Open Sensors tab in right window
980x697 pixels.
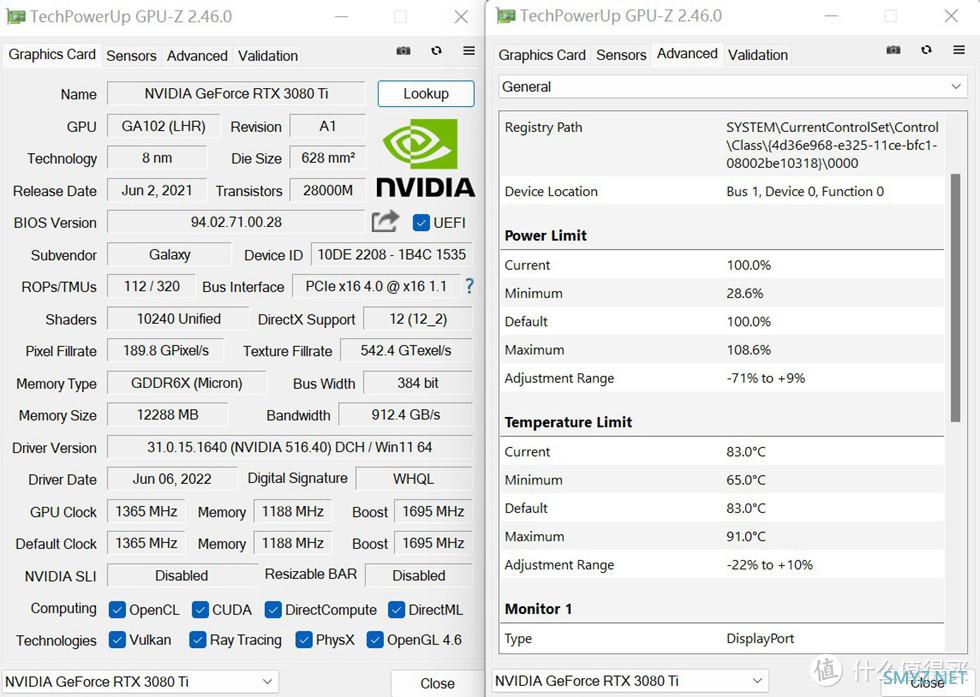tap(621, 55)
